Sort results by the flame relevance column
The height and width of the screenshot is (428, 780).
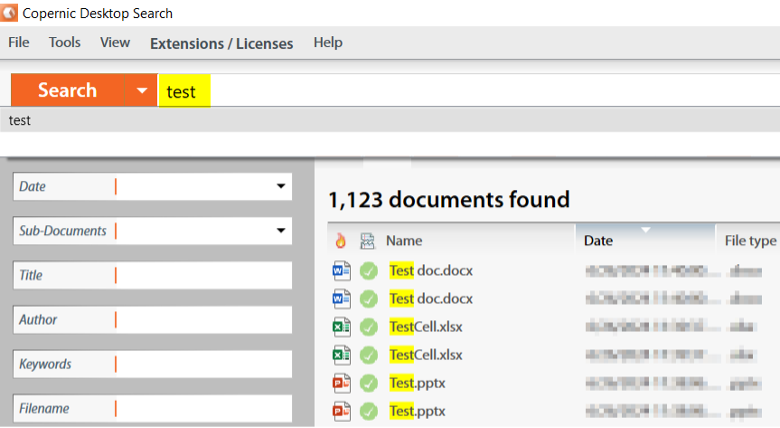341,241
